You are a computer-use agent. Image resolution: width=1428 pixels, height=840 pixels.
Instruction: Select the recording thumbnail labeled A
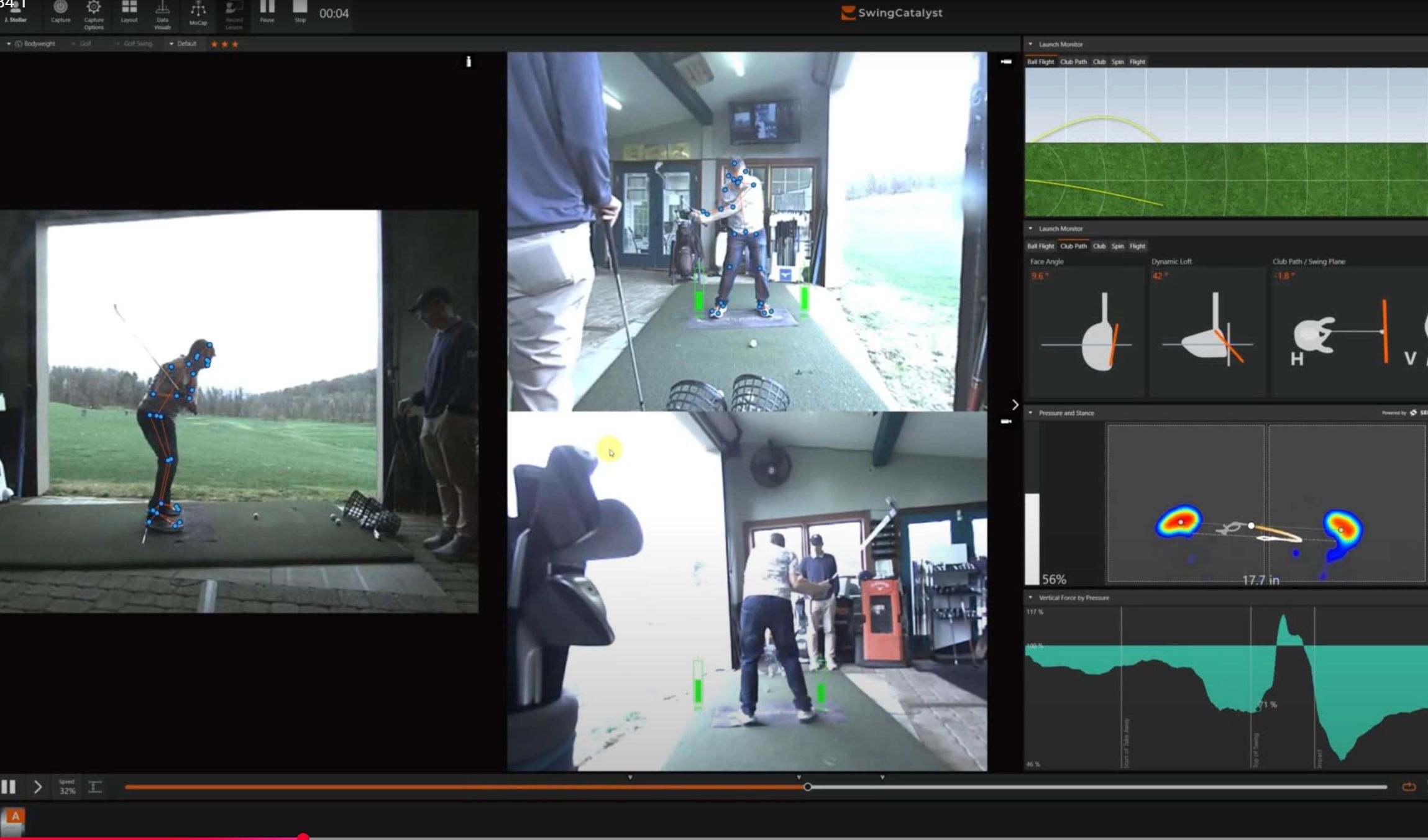coord(14,821)
